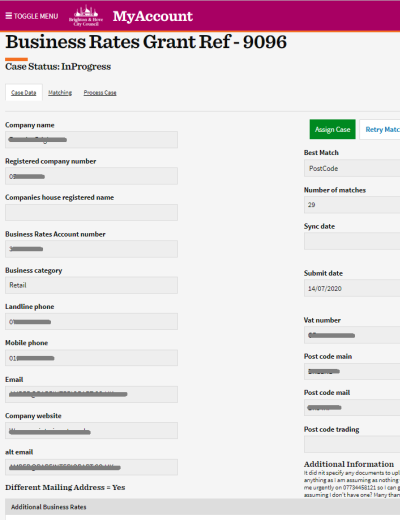
Task: Focus the Landline phone field
Action: click(x=91, y=321)
